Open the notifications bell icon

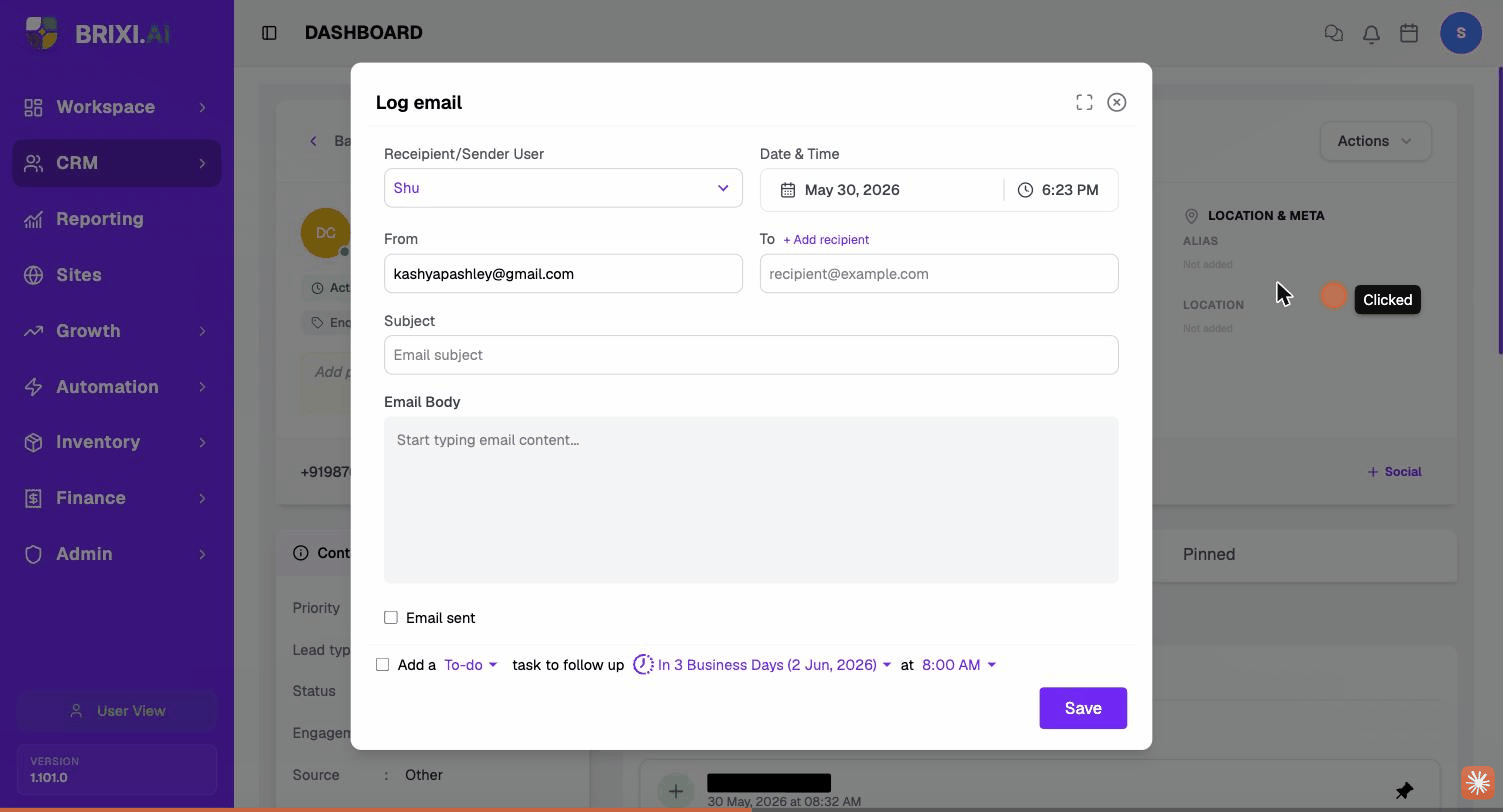point(1371,33)
